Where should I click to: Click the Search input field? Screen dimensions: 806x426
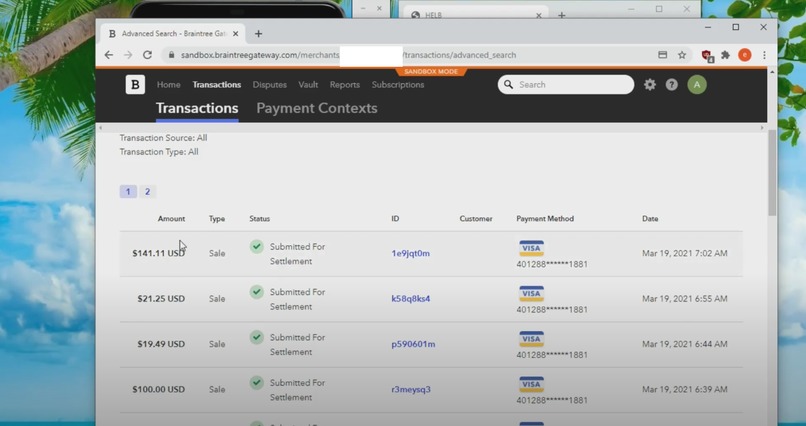pos(565,84)
